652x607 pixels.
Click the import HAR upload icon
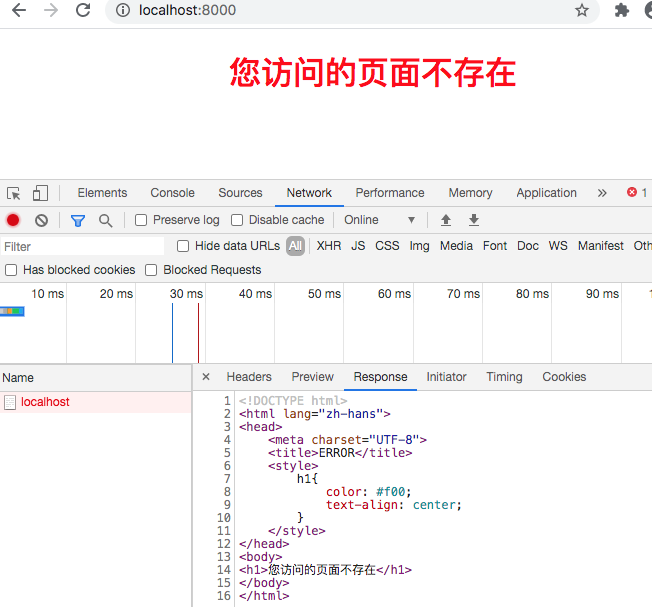[446, 220]
